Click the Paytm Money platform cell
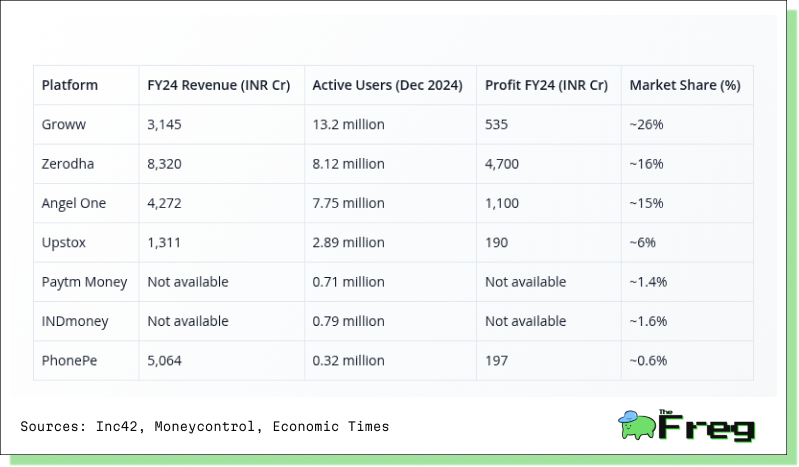 (85, 281)
